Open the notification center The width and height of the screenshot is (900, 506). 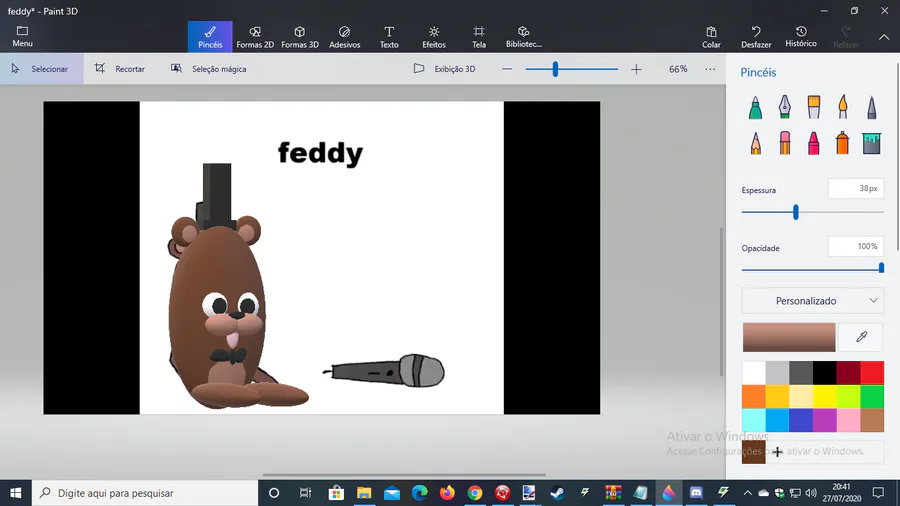pos(878,493)
